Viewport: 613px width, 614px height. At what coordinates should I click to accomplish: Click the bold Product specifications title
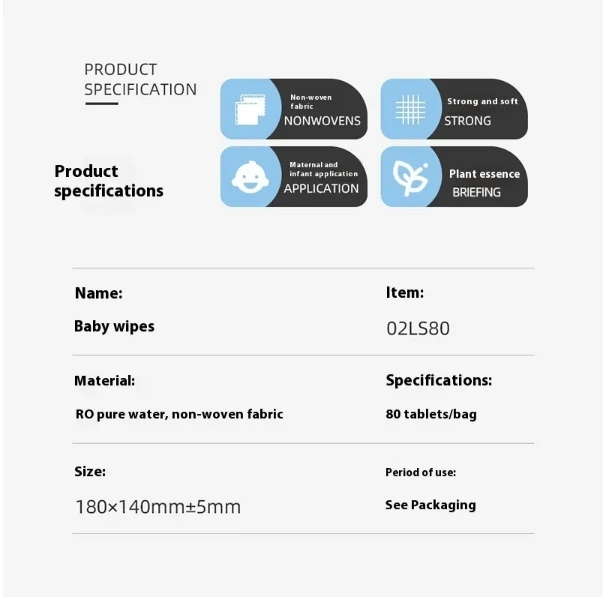point(109,181)
